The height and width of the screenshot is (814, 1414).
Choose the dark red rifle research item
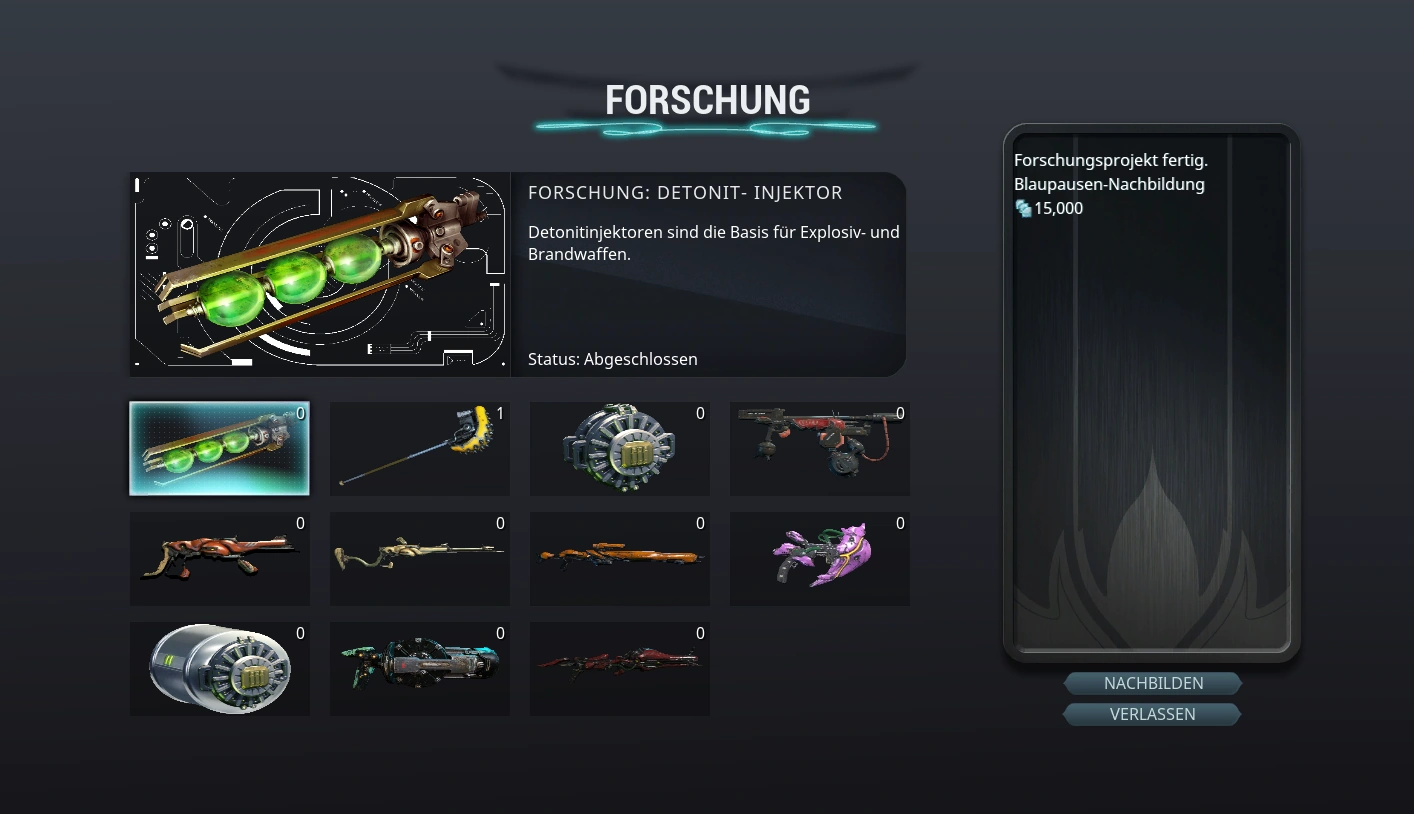620,669
